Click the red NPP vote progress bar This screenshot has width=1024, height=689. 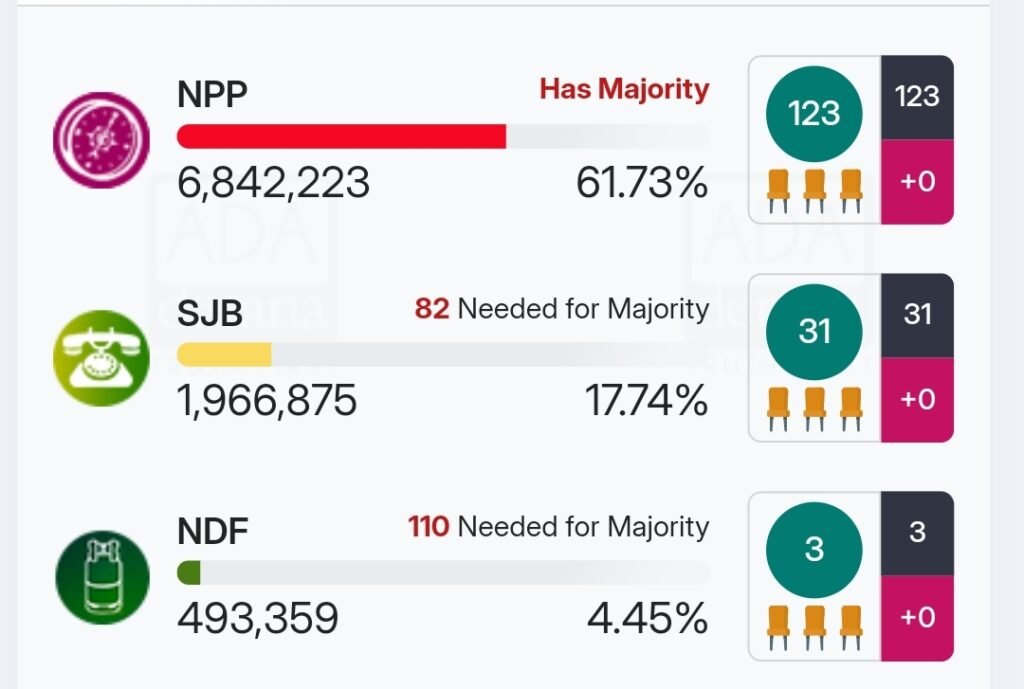click(341, 137)
